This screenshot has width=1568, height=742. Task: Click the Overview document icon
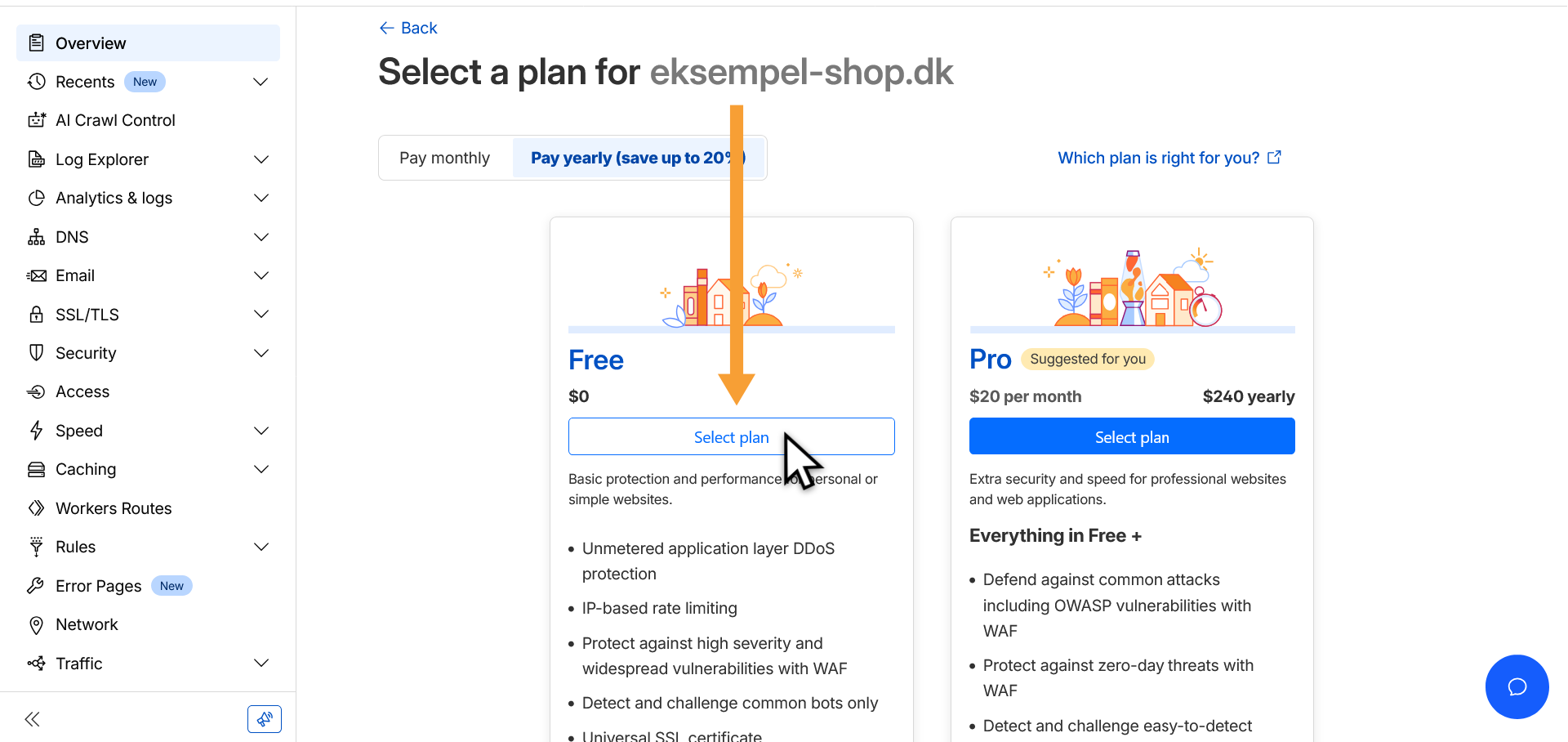(36, 42)
